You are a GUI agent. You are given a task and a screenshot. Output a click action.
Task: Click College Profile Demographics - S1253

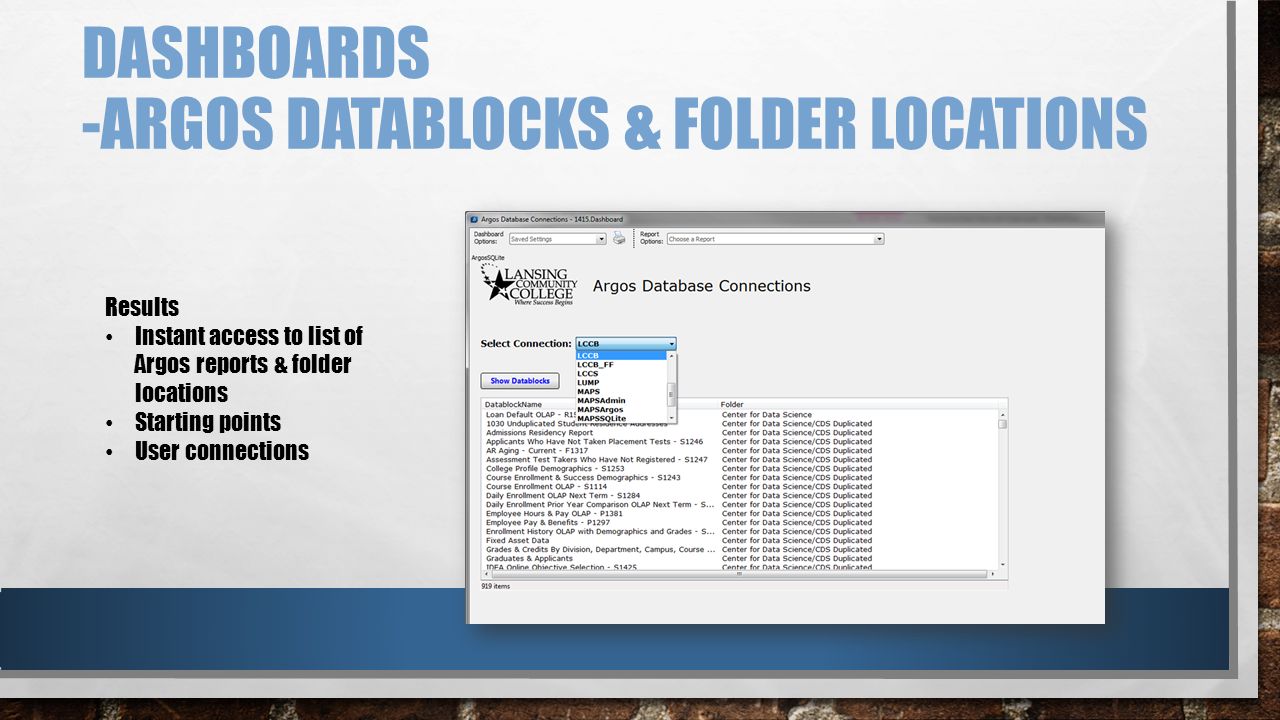tap(740, 469)
